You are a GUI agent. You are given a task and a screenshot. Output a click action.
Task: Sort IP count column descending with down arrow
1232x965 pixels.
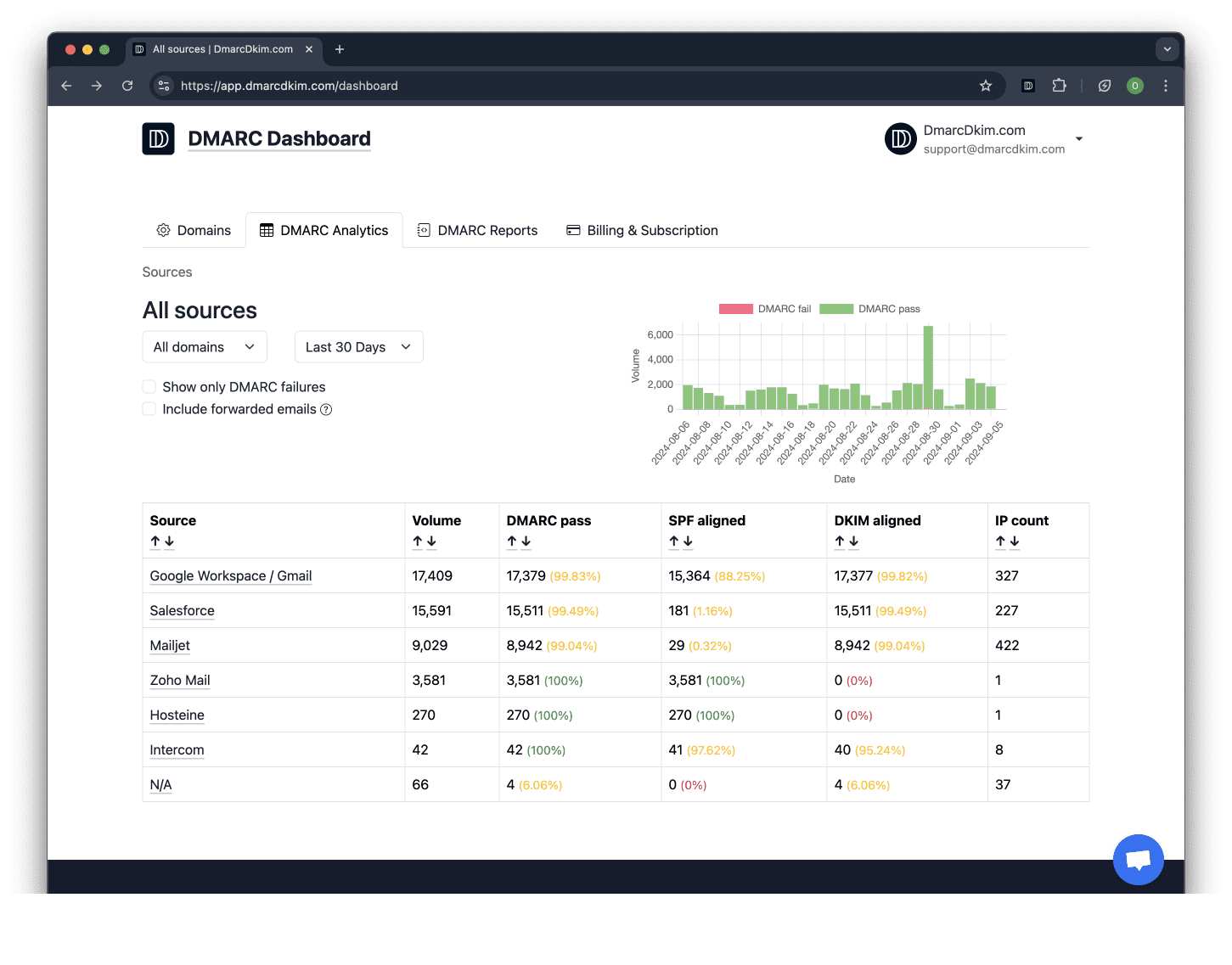[1015, 541]
